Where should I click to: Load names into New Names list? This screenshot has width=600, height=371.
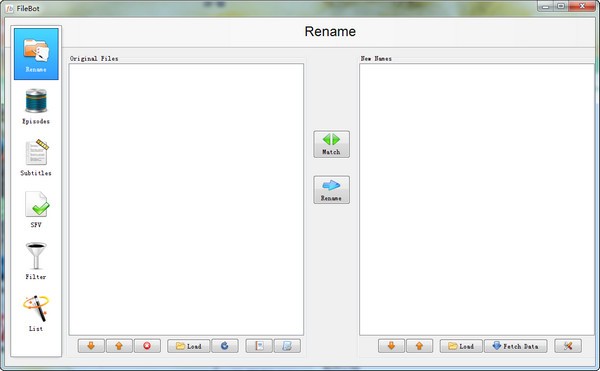pyautogui.click(x=461, y=346)
